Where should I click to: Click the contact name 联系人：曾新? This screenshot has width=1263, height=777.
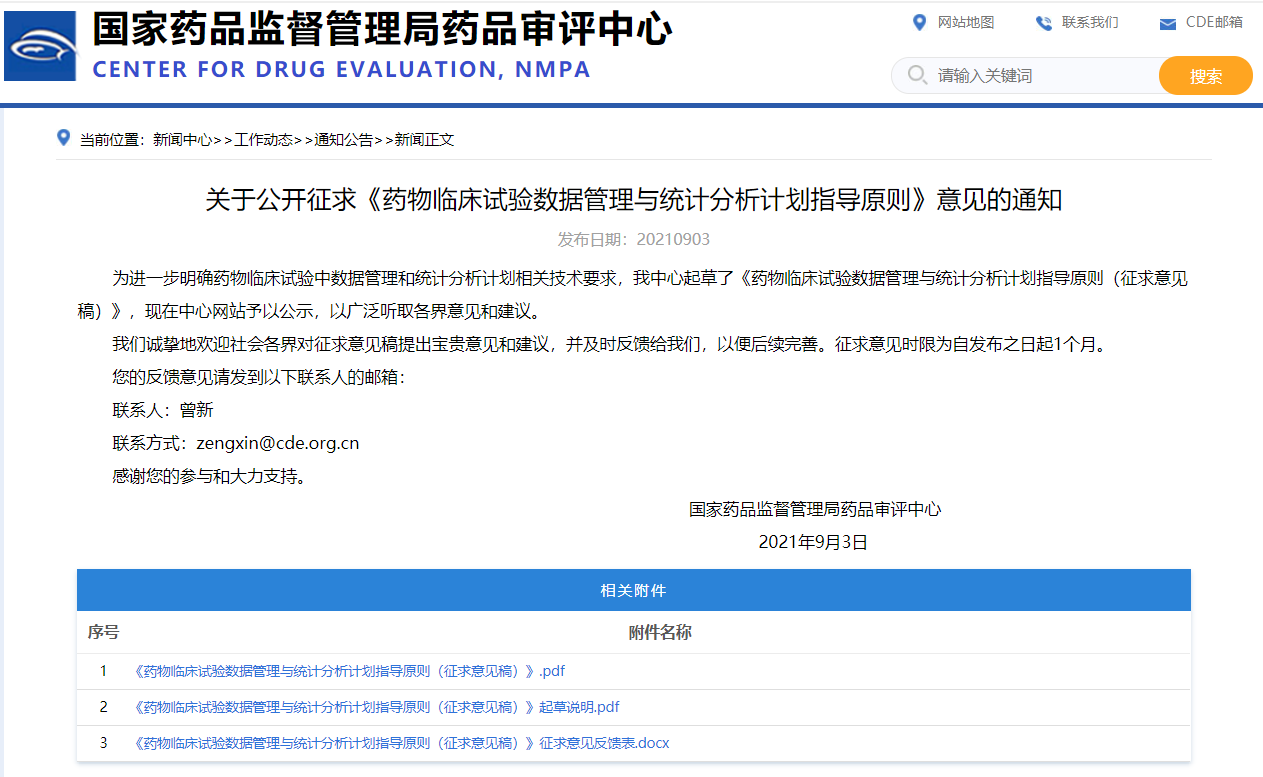coord(163,410)
